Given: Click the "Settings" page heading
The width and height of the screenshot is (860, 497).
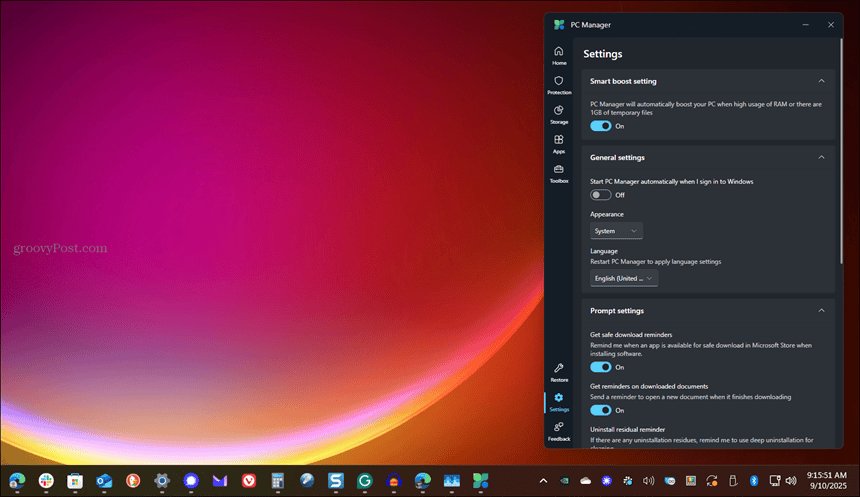Looking at the screenshot, I should [602, 54].
